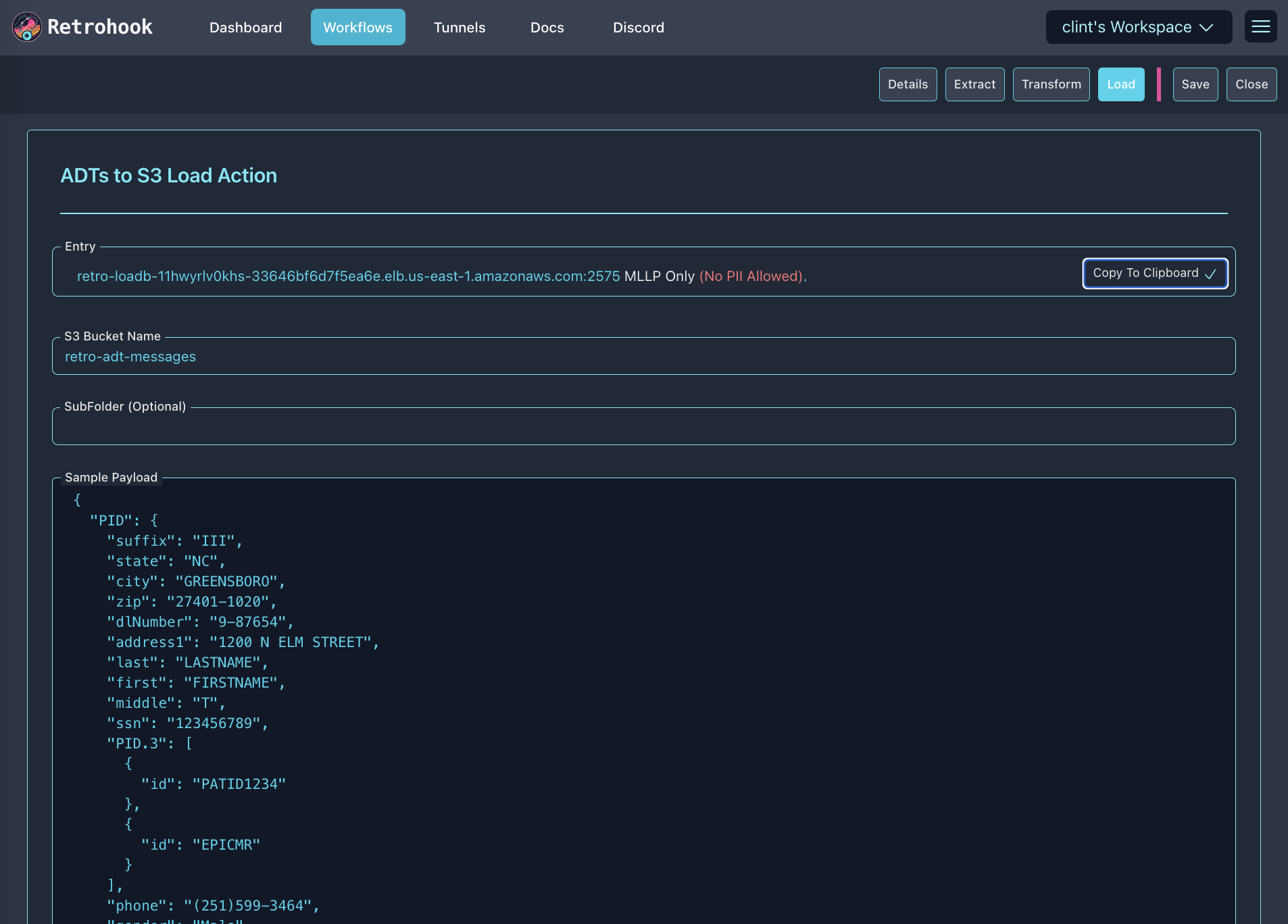The image size is (1288, 924).
Task: Switch to the Transform step
Action: point(1051,84)
